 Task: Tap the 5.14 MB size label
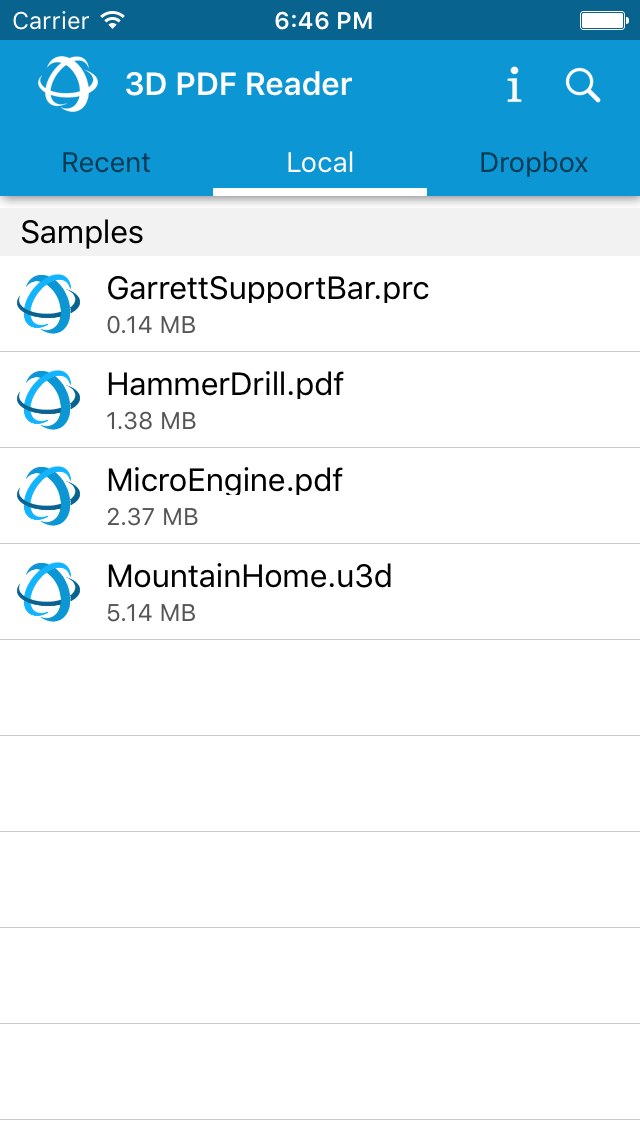151,613
